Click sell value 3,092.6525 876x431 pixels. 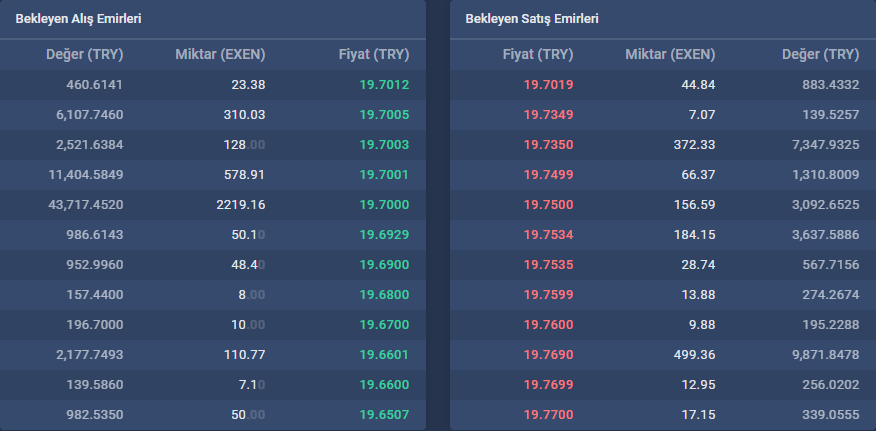[x=826, y=205]
